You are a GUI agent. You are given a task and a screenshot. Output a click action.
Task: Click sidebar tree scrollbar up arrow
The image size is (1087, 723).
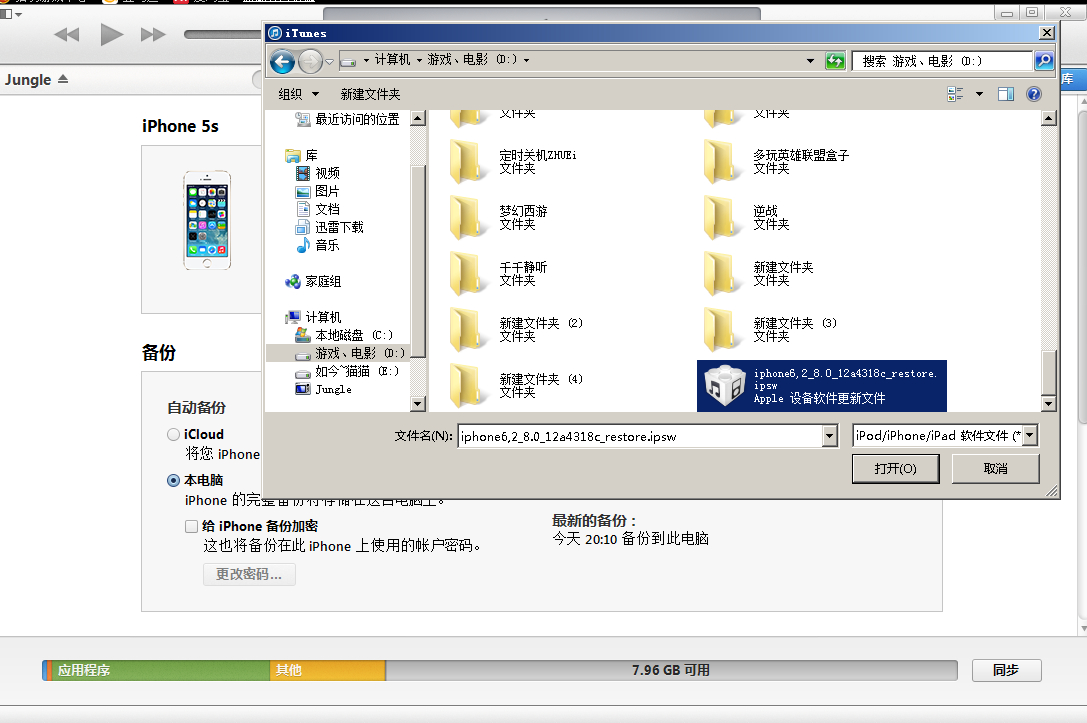[x=417, y=119]
